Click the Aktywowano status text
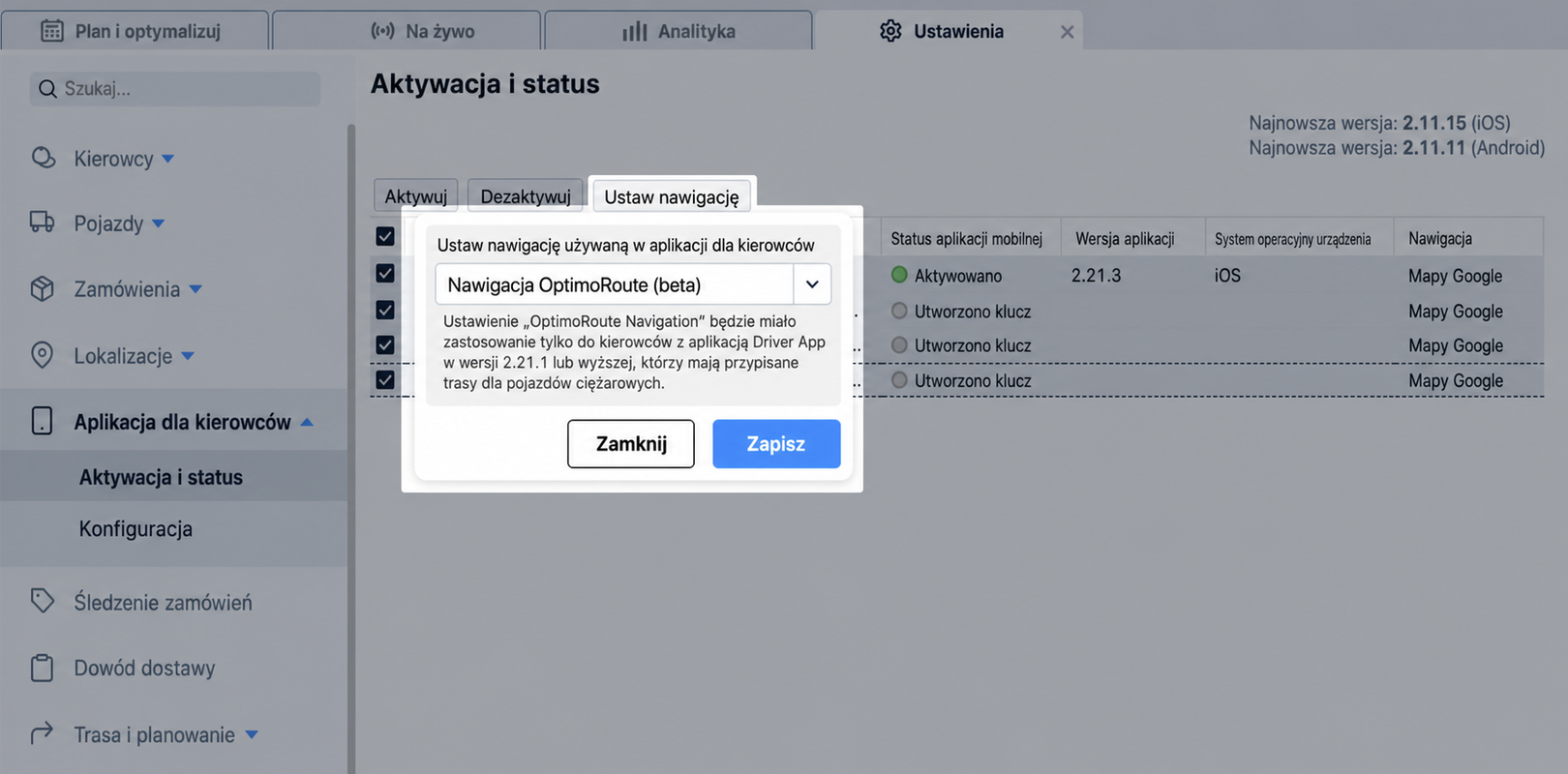 click(x=958, y=276)
